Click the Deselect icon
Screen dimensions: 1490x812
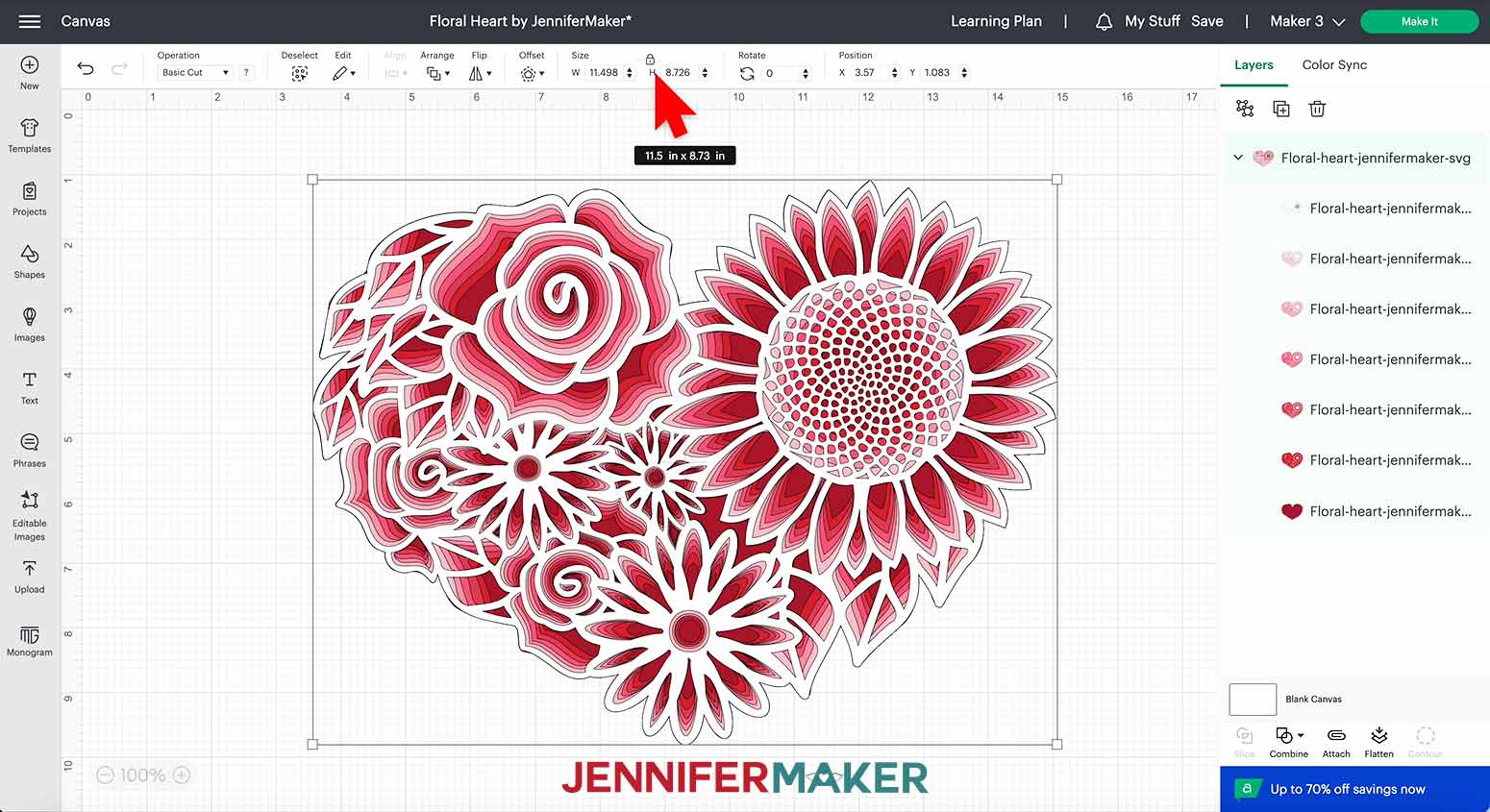pyautogui.click(x=300, y=73)
